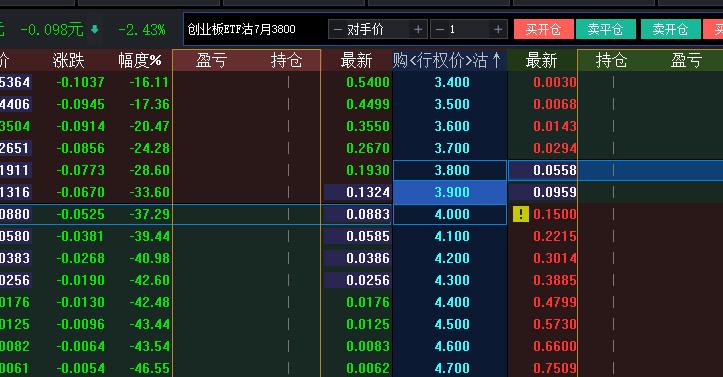The width and height of the screenshot is (723, 377).
Task: Click the quantity field showing 1
Action: tap(469, 29)
